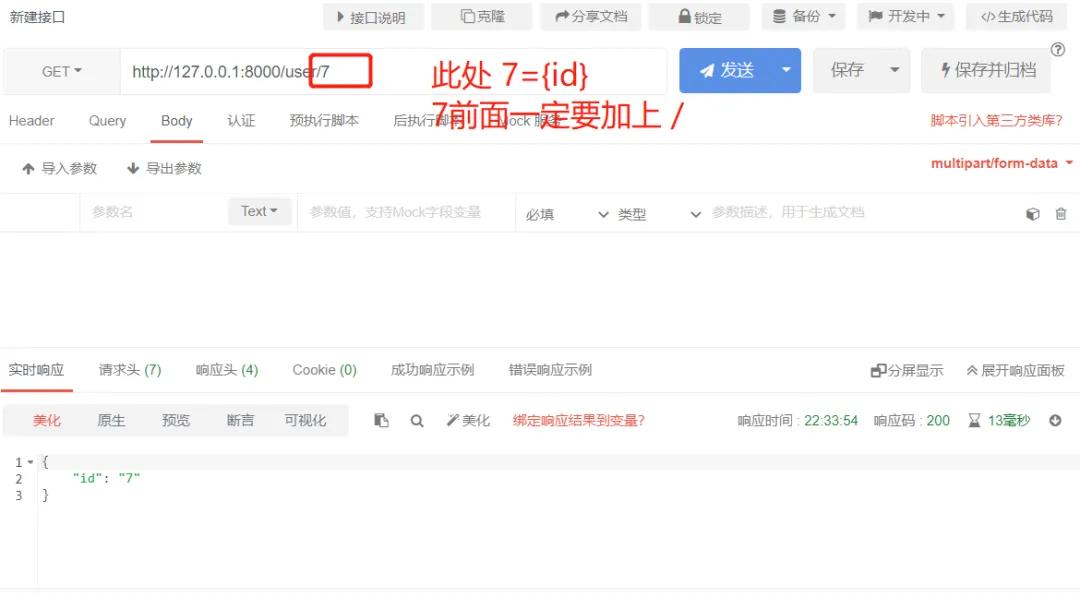
Task: Open the Text parameter type dropdown
Action: 259,211
